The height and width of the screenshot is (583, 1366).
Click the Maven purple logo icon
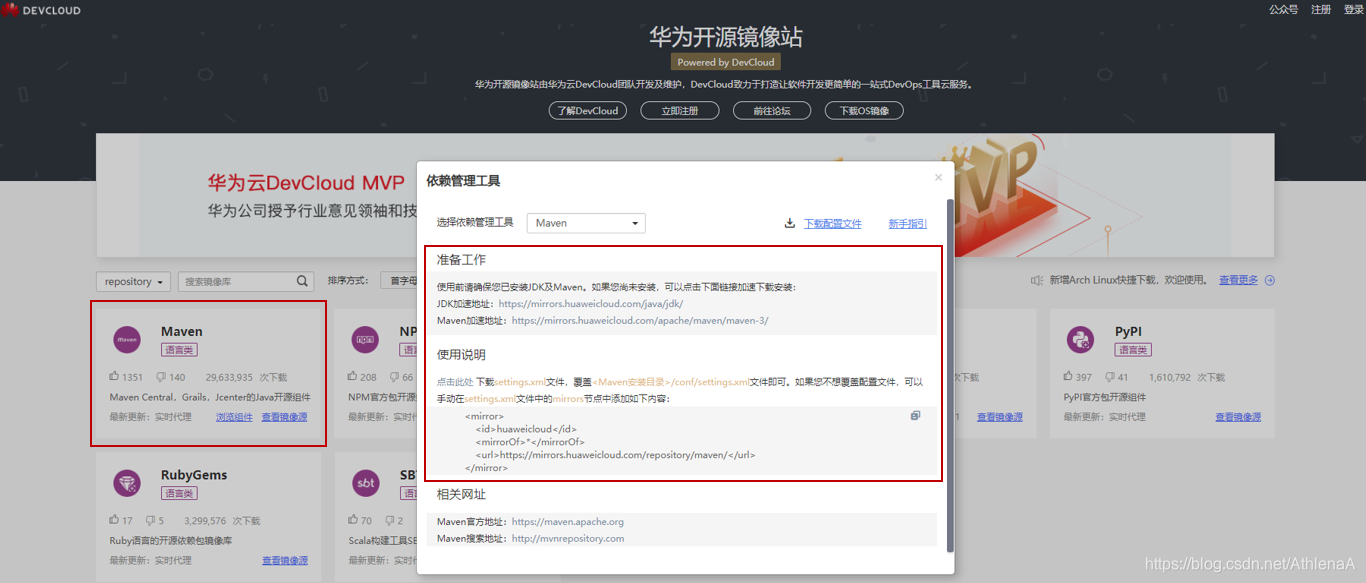pyautogui.click(x=127, y=340)
